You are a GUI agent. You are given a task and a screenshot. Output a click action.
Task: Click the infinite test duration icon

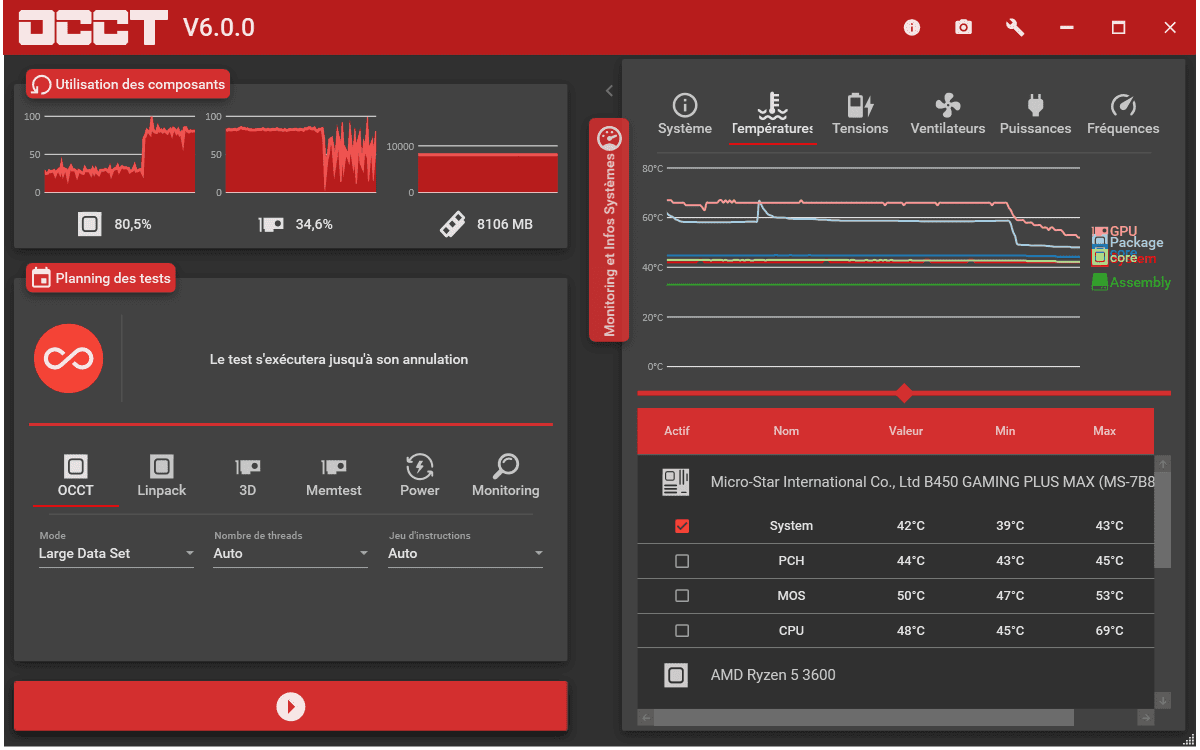[x=68, y=358]
